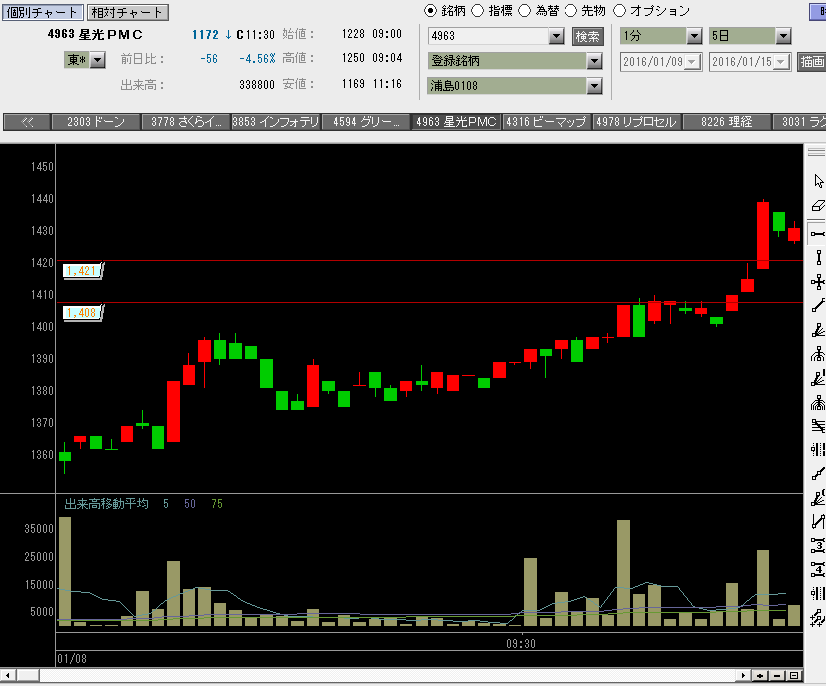Click the reset zoom box button

tap(794, 675)
